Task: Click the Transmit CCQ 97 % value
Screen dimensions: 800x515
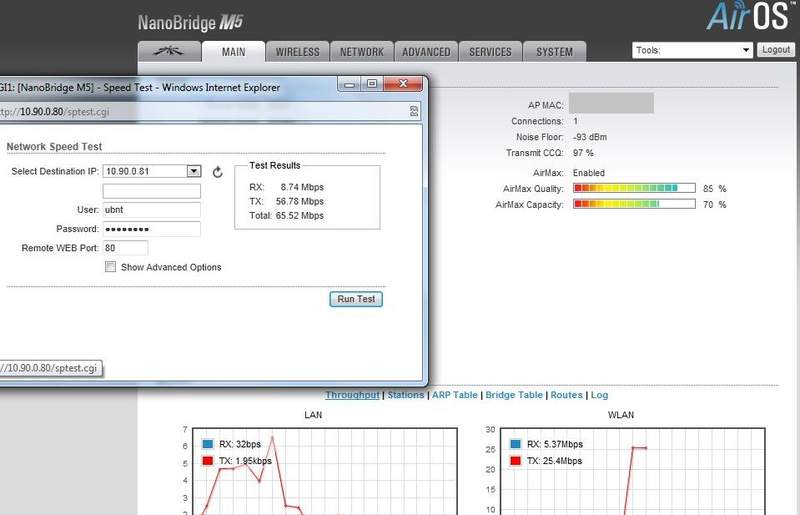Action: (x=583, y=153)
